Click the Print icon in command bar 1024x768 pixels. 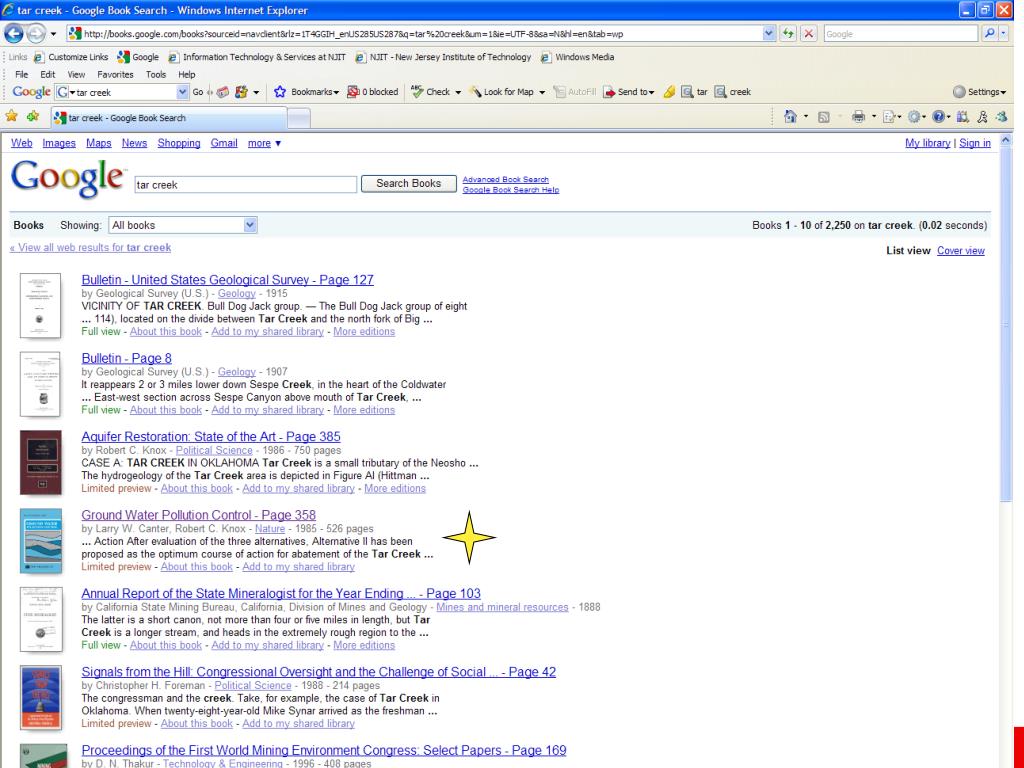tap(858, 117)
